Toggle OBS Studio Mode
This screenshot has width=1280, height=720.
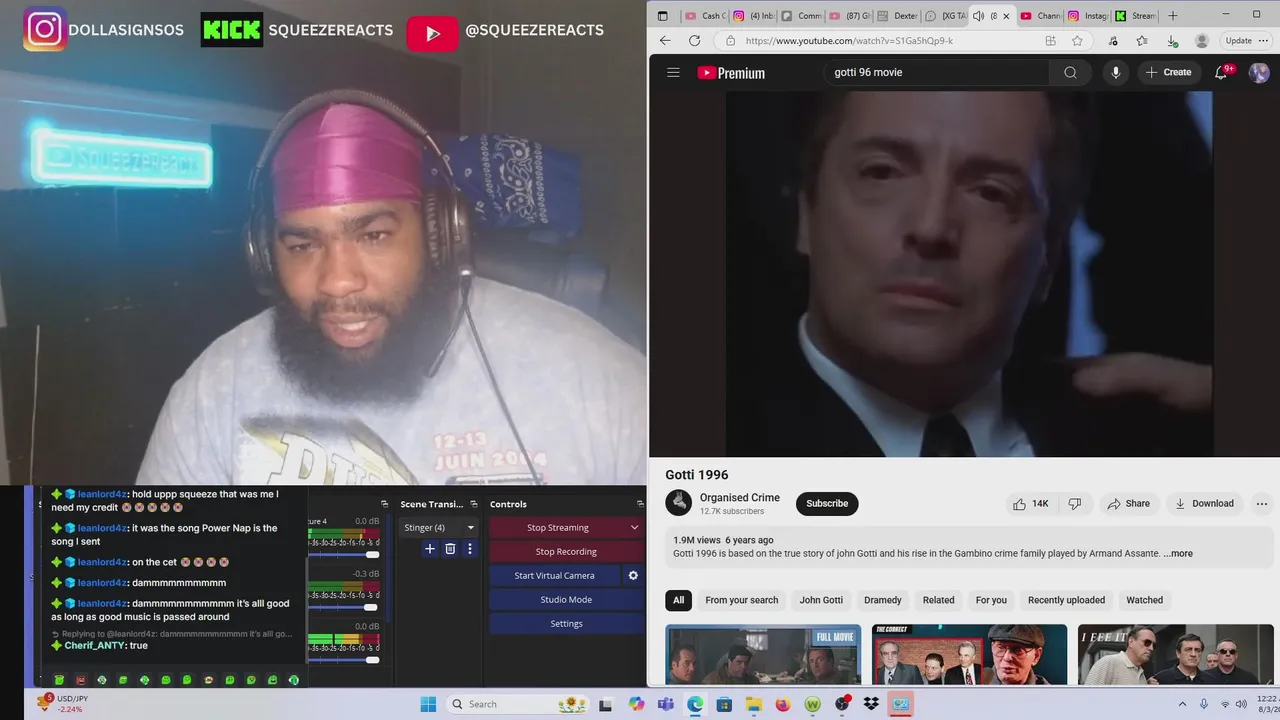tap(566, 600)
